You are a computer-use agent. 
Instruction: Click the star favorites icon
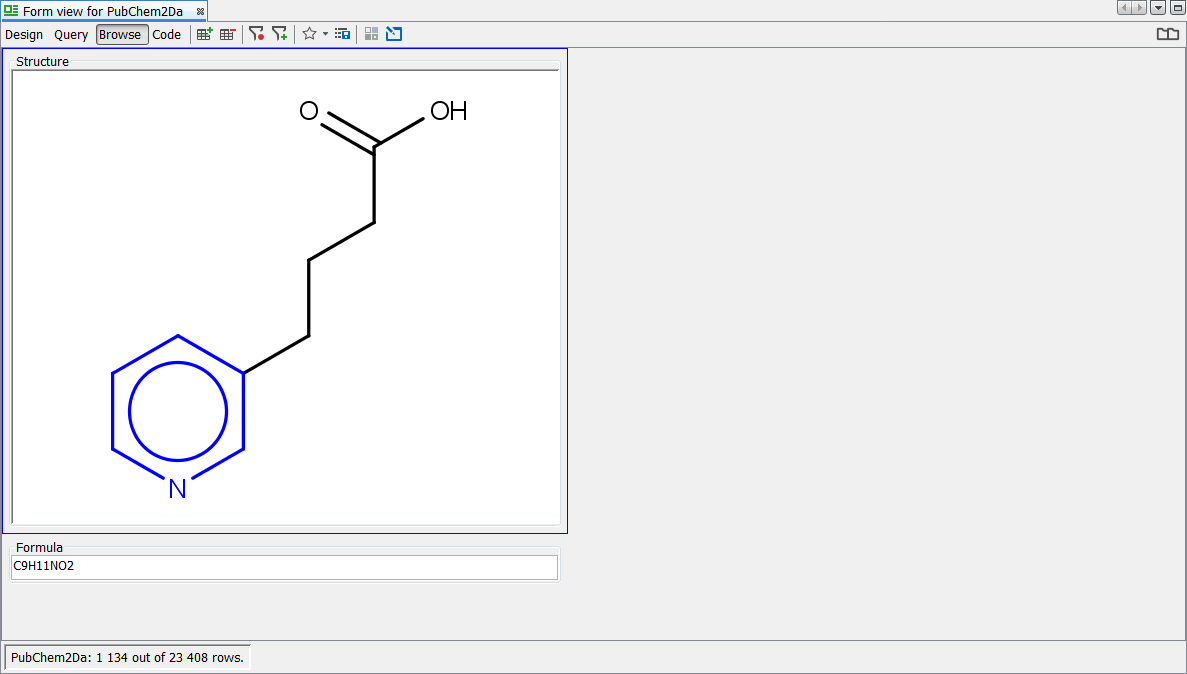309,34
